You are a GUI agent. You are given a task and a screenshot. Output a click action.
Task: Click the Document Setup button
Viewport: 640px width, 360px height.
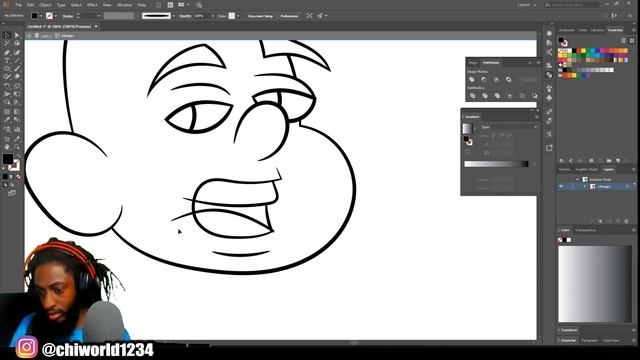[x=260, y=16]
